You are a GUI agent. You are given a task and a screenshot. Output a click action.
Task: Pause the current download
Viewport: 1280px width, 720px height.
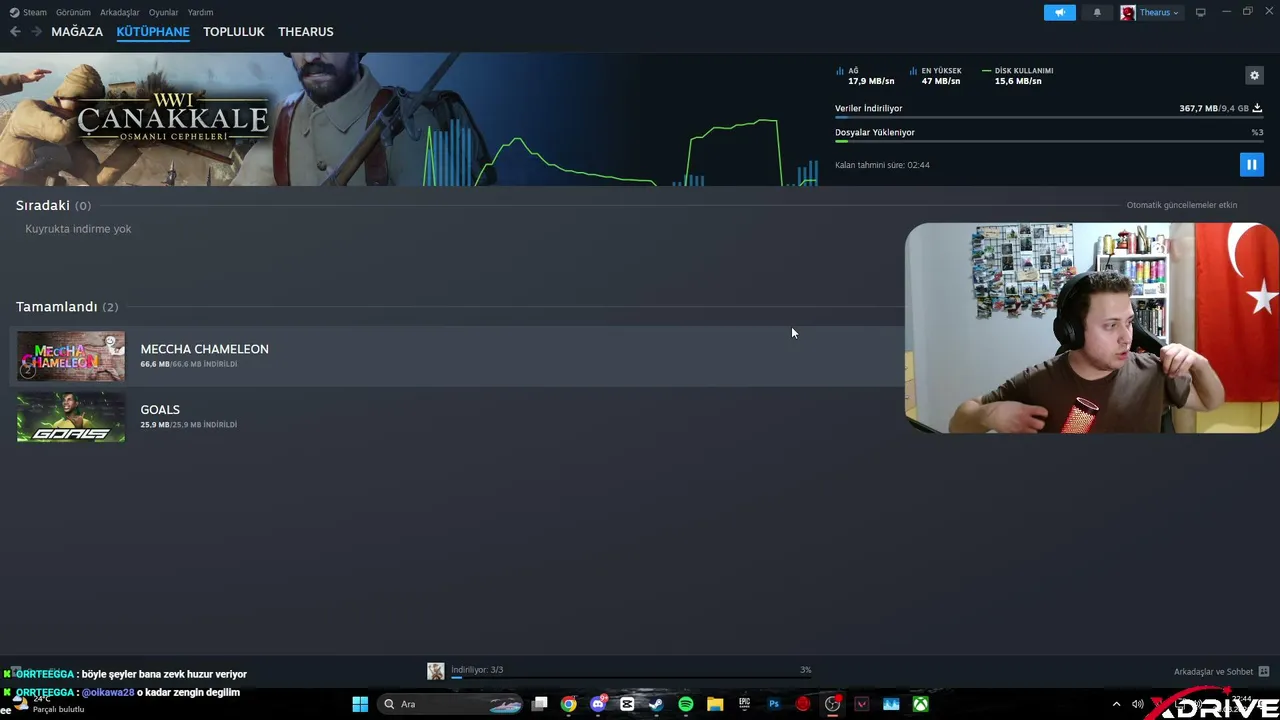(1251, 165)
